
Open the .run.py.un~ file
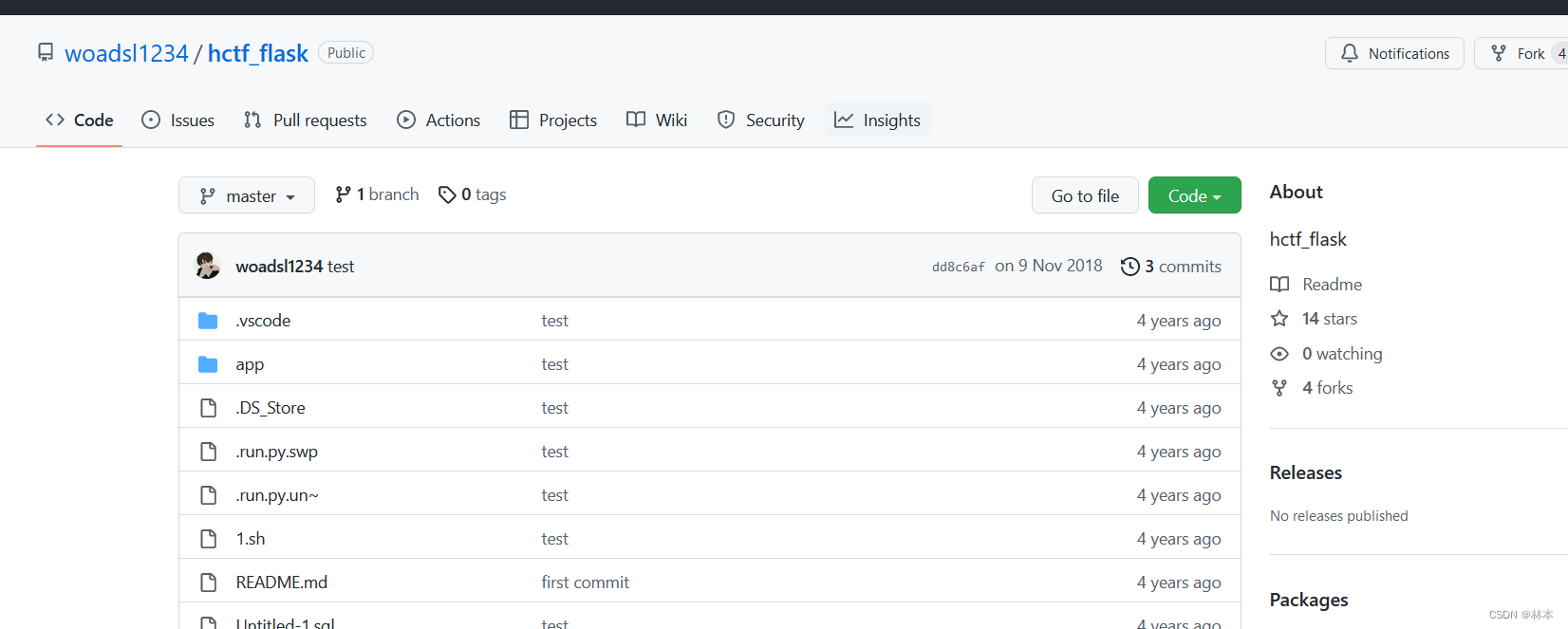[x=277, y=495]
